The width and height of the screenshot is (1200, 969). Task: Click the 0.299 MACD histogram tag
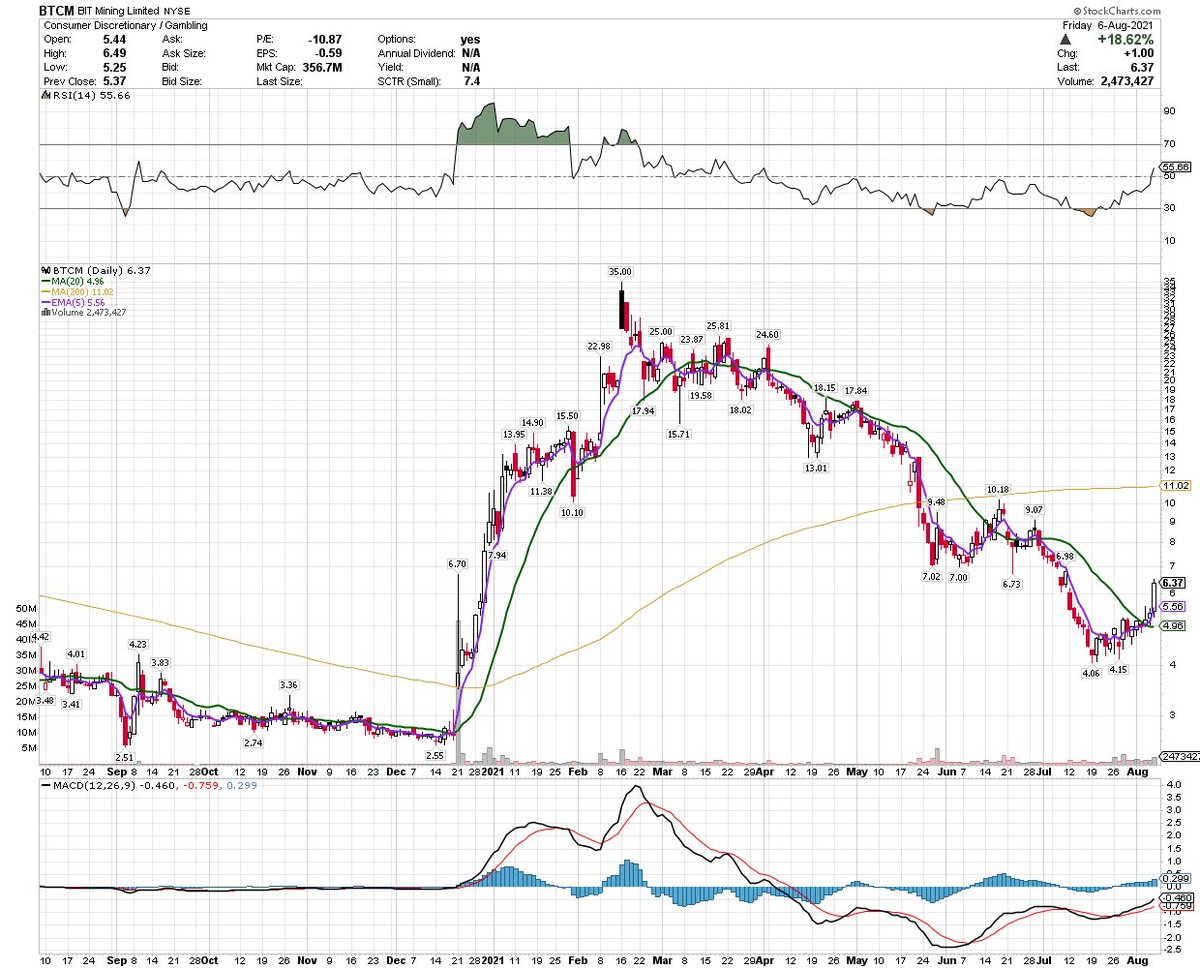point(1174,879)
